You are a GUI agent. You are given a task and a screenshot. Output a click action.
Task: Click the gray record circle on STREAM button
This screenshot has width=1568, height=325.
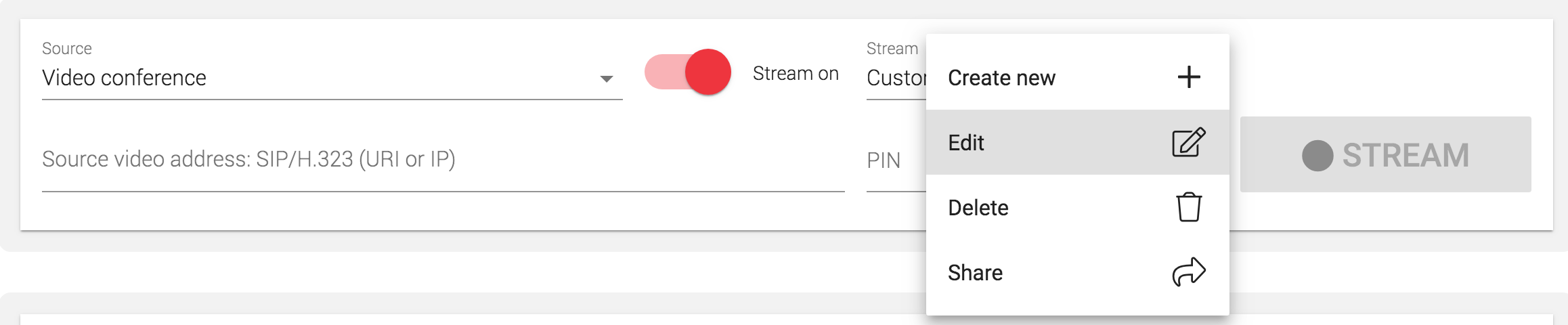coord(1317,156)
